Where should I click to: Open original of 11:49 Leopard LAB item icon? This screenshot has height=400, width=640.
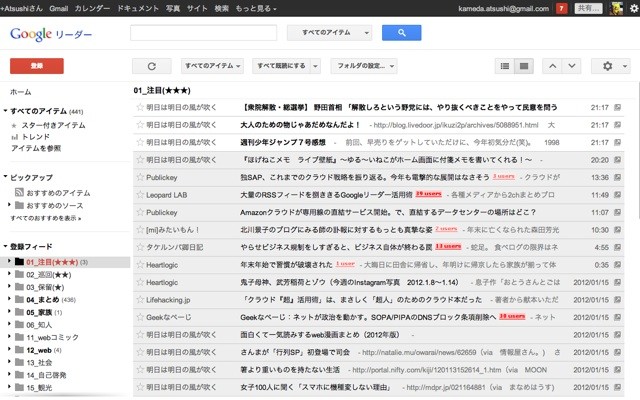click(x=617, y=195)
